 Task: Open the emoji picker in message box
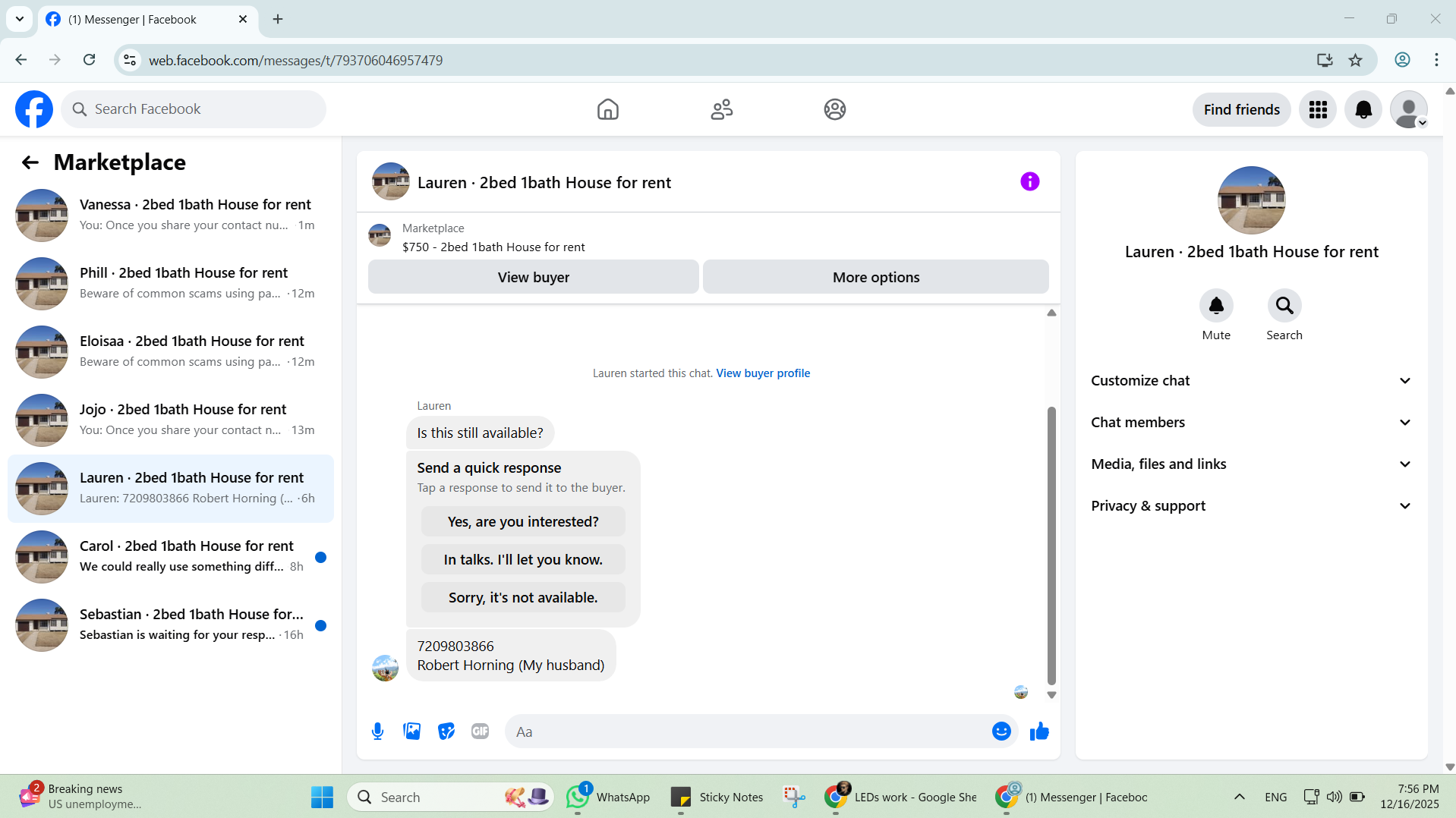1001,731
